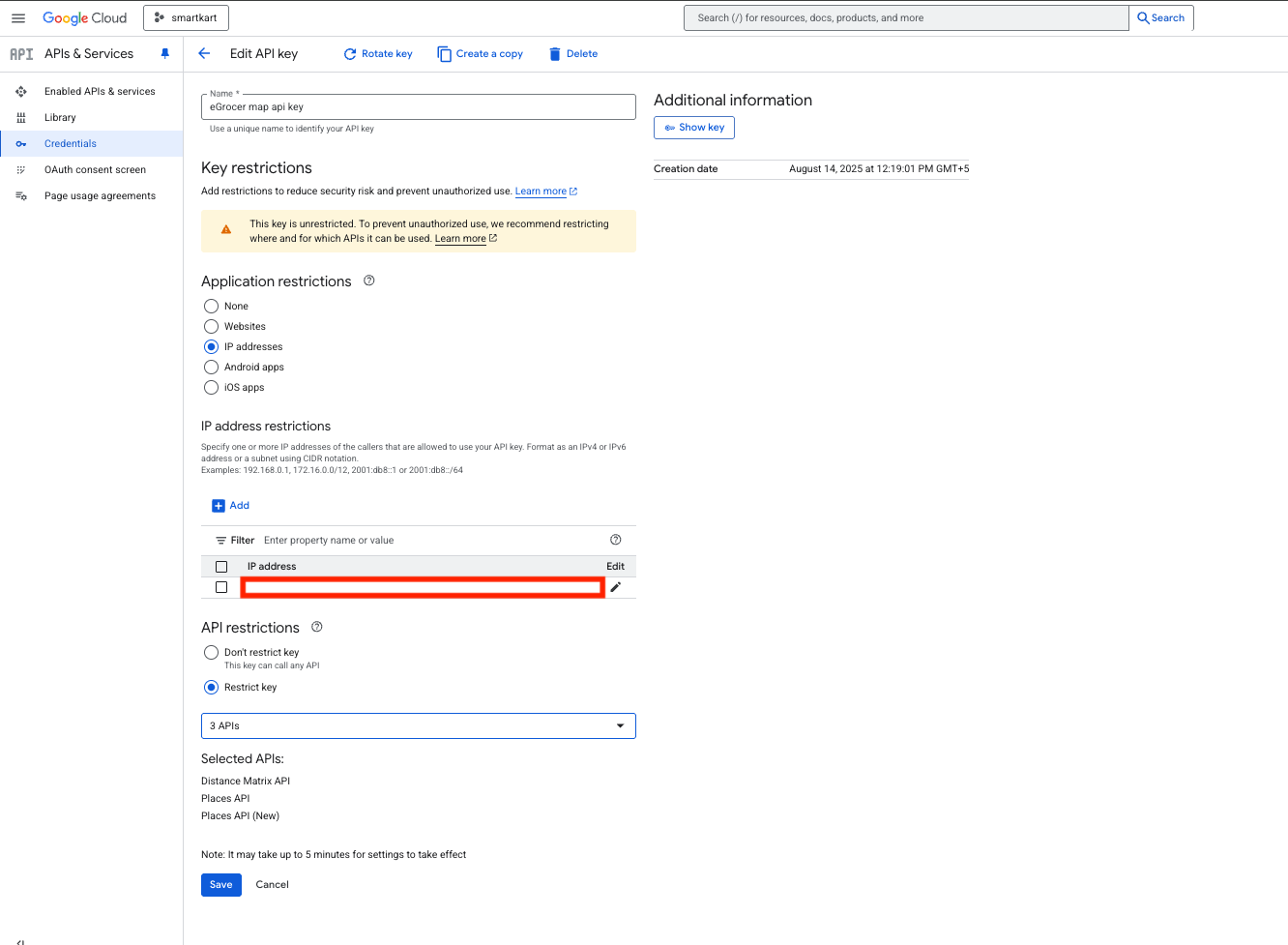Image resolution: width=1288 pixels, height=945 pixels.
Task: Edit the IP address with pencil icon
Action: (616, 587)
